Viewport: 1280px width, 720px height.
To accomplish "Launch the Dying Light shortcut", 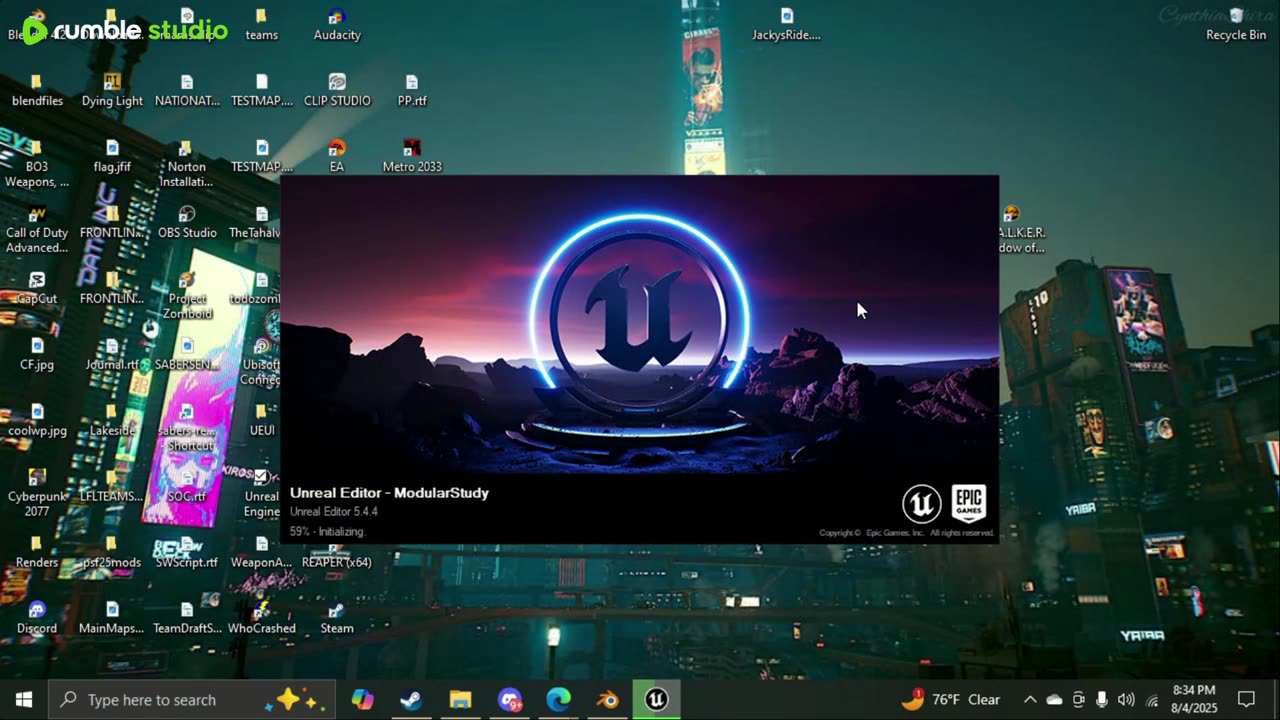I will click(x=112, y=91).
